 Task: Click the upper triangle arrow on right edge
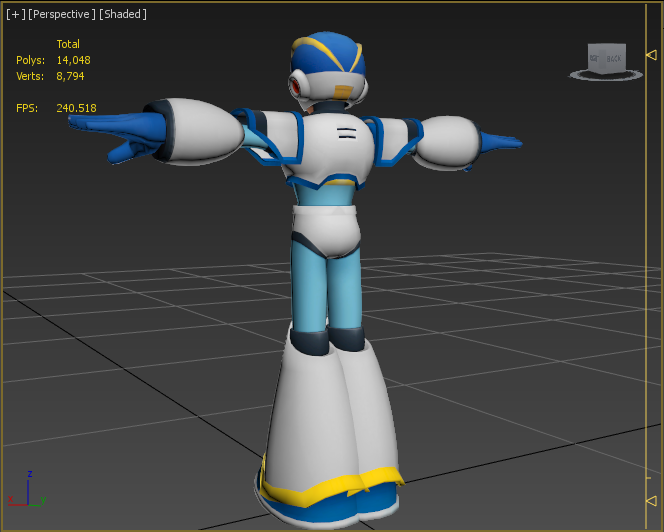652,55
